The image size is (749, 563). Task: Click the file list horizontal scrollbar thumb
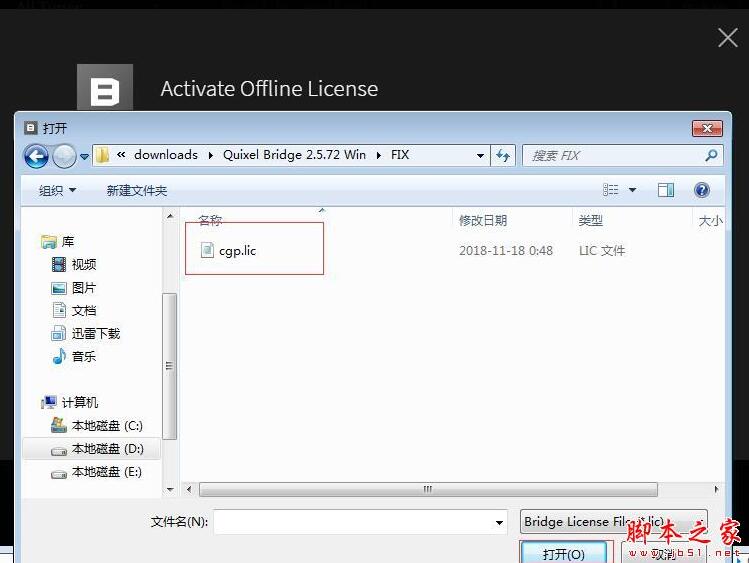coord(428,489)
